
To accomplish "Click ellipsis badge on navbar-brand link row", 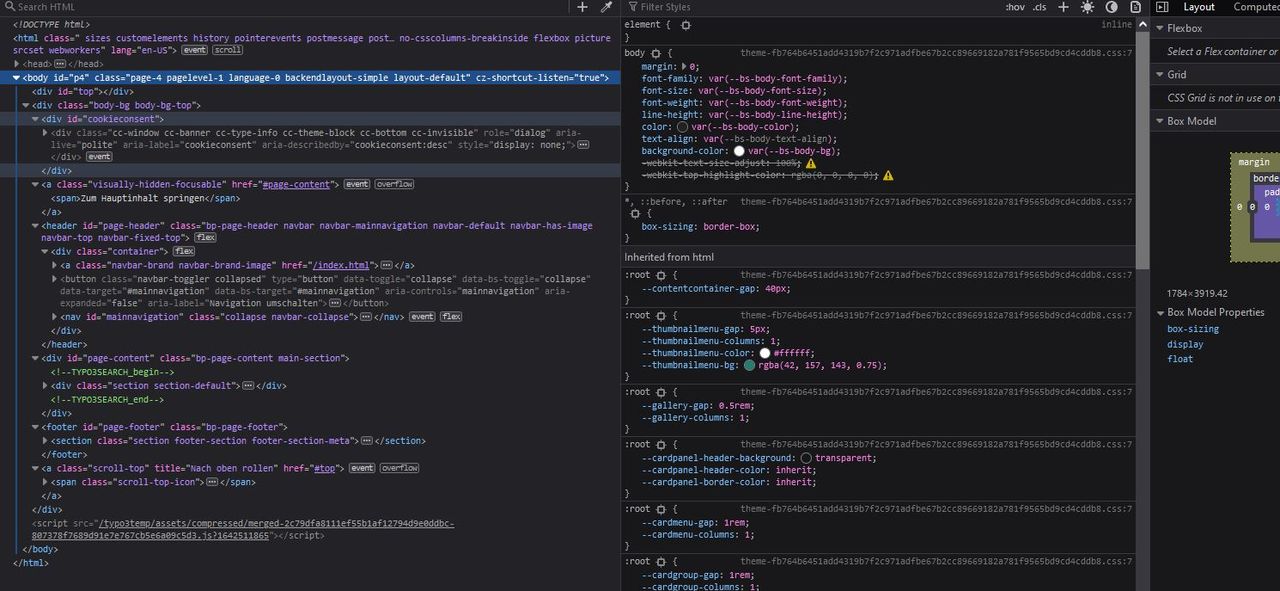I will pyautogui.click(x=386, y=265).
